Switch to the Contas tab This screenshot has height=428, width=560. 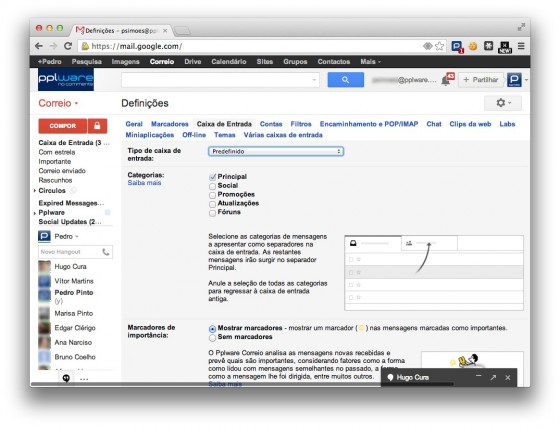pos(271,124)
